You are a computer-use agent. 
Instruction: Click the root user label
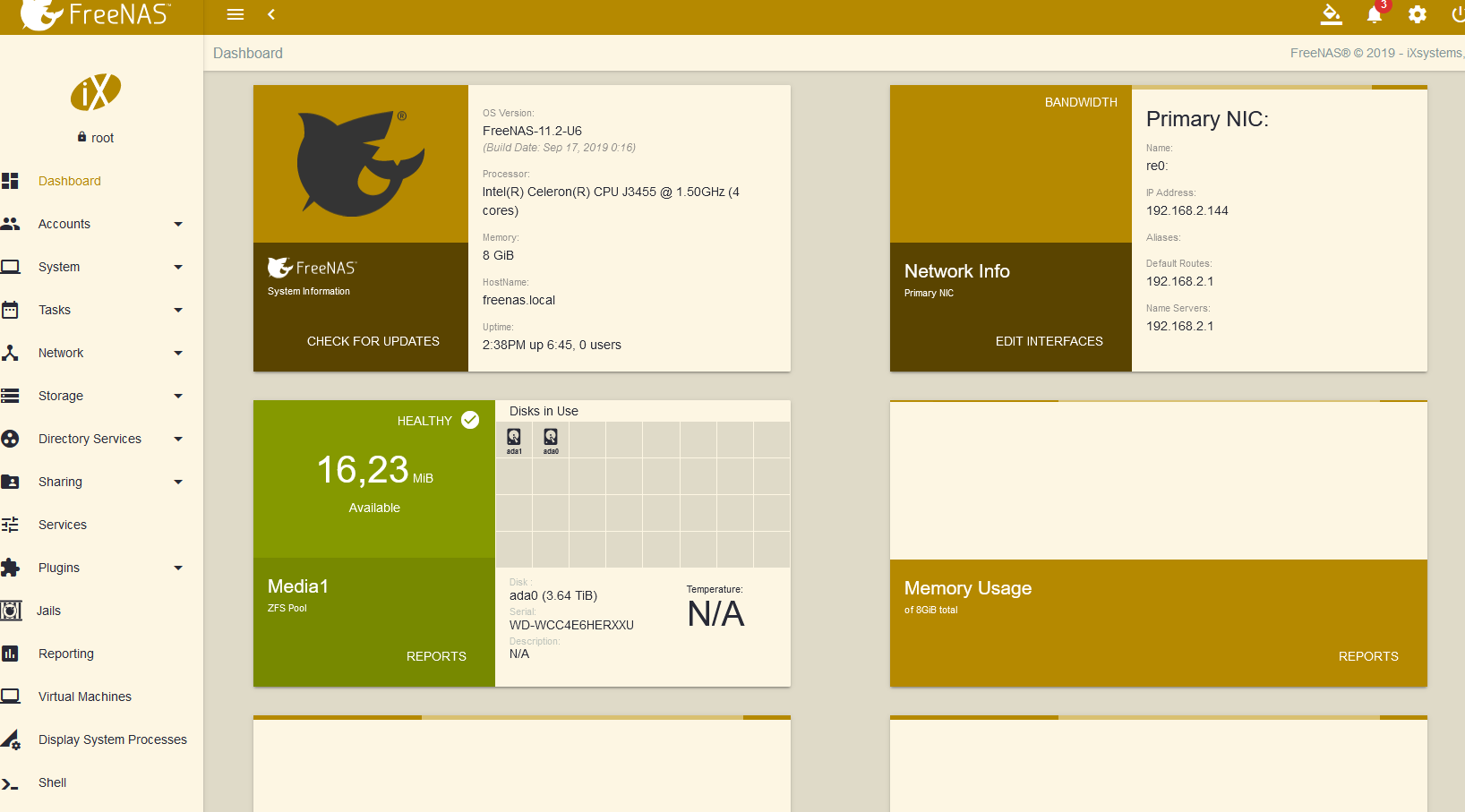pyautogui.click(x=103, y=138)
